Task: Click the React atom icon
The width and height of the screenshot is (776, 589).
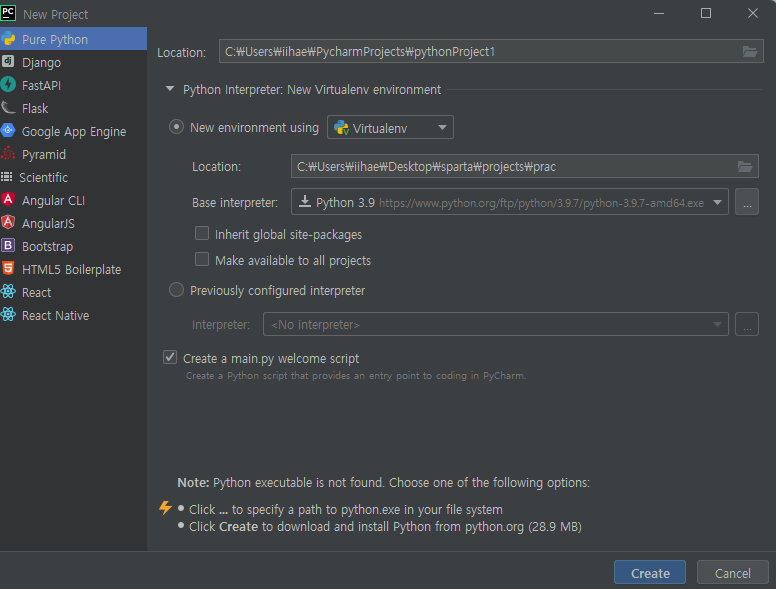Action: point(8,292)
